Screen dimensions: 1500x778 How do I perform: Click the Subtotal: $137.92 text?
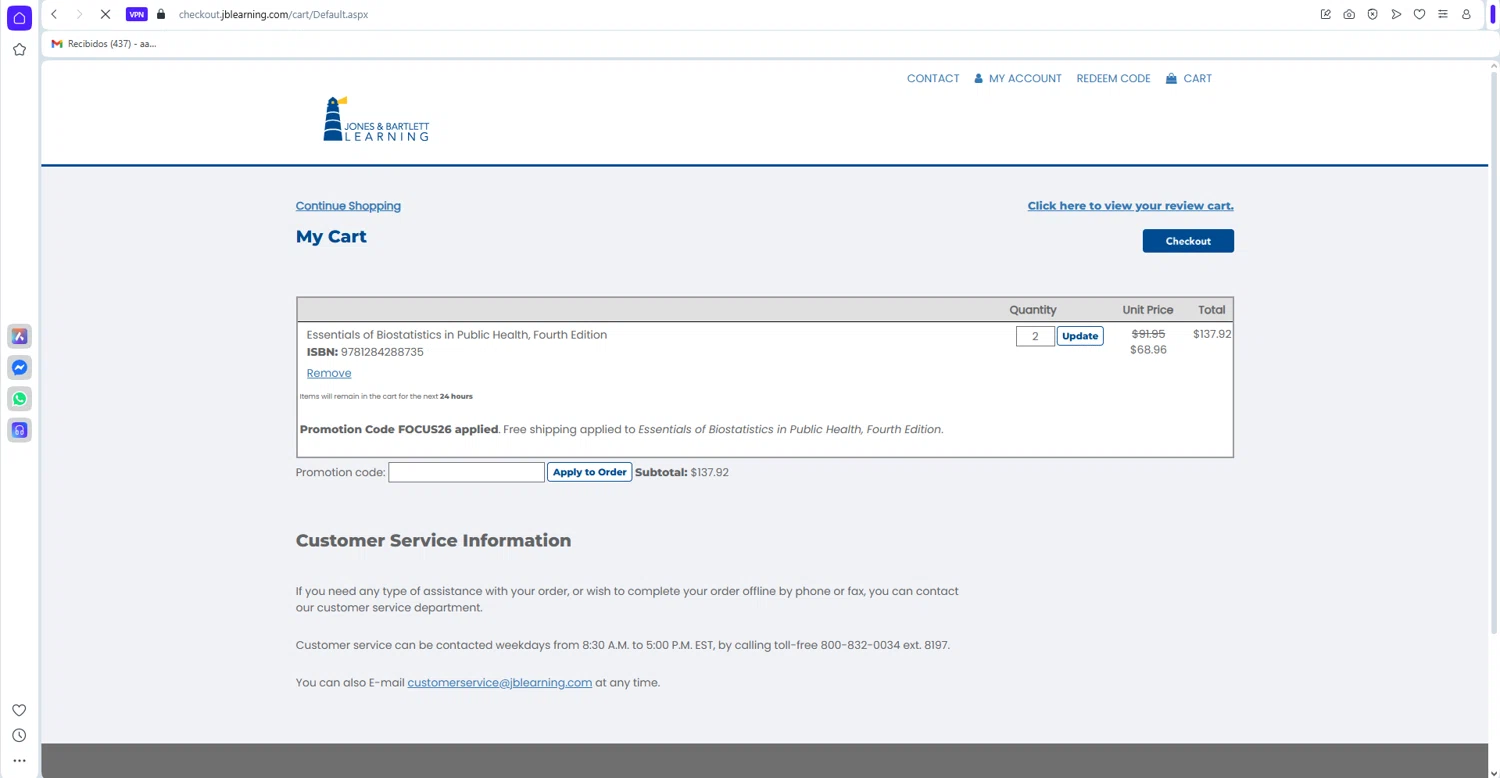pyautogui.click(x=682, y=472)
